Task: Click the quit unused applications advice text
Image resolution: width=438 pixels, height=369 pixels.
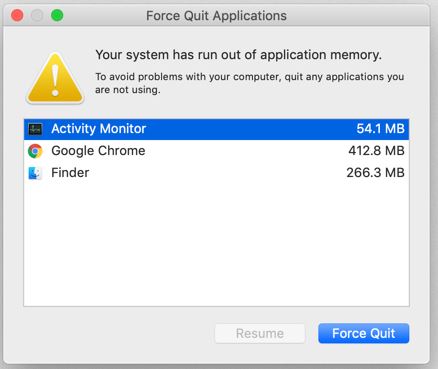Action: point(249,83)
